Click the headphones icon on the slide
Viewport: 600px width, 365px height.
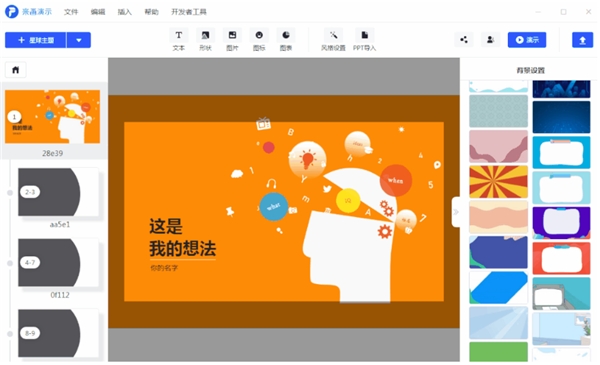[272, 184]
